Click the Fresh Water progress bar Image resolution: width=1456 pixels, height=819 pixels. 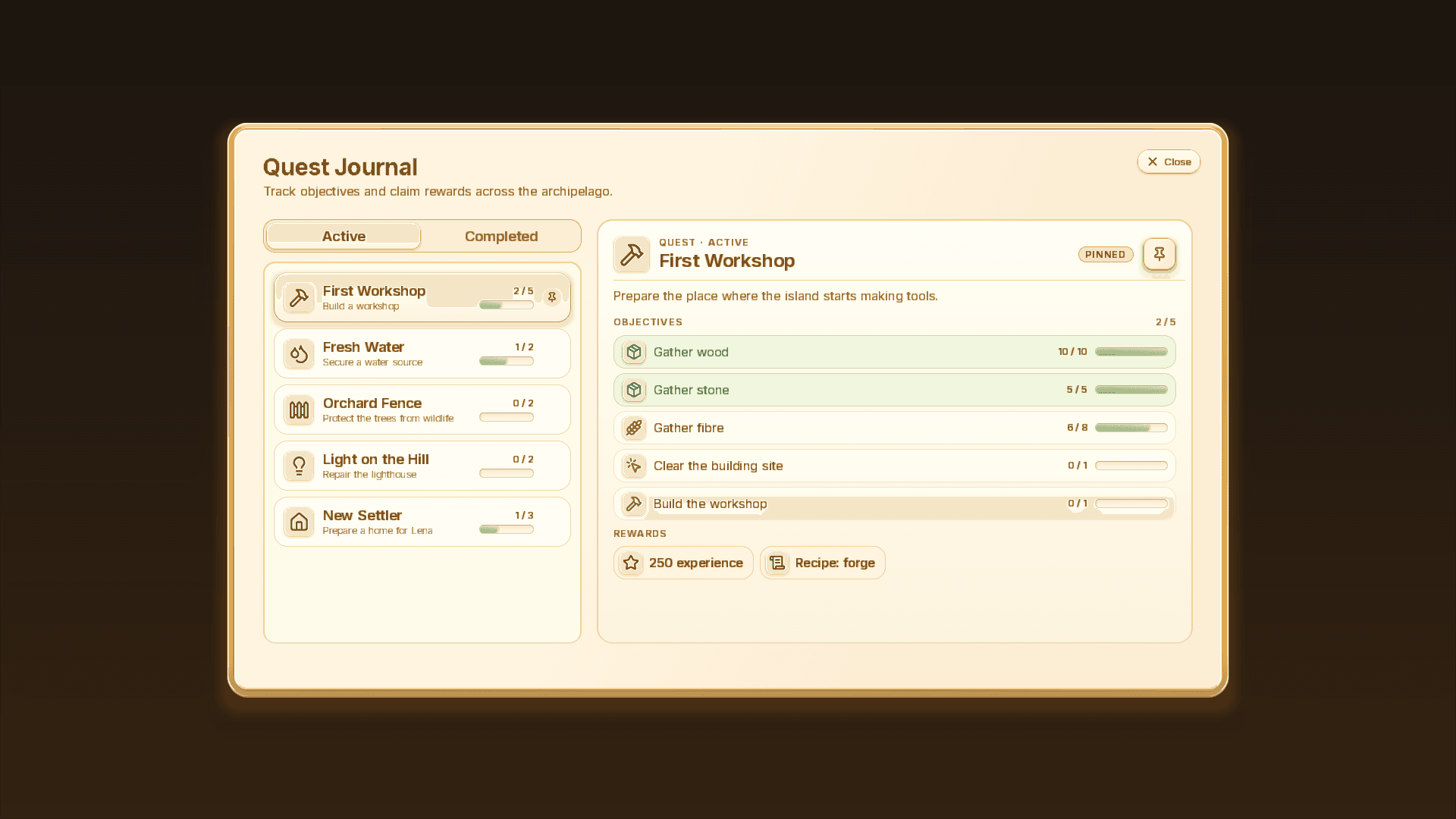(x=507, y=361)
